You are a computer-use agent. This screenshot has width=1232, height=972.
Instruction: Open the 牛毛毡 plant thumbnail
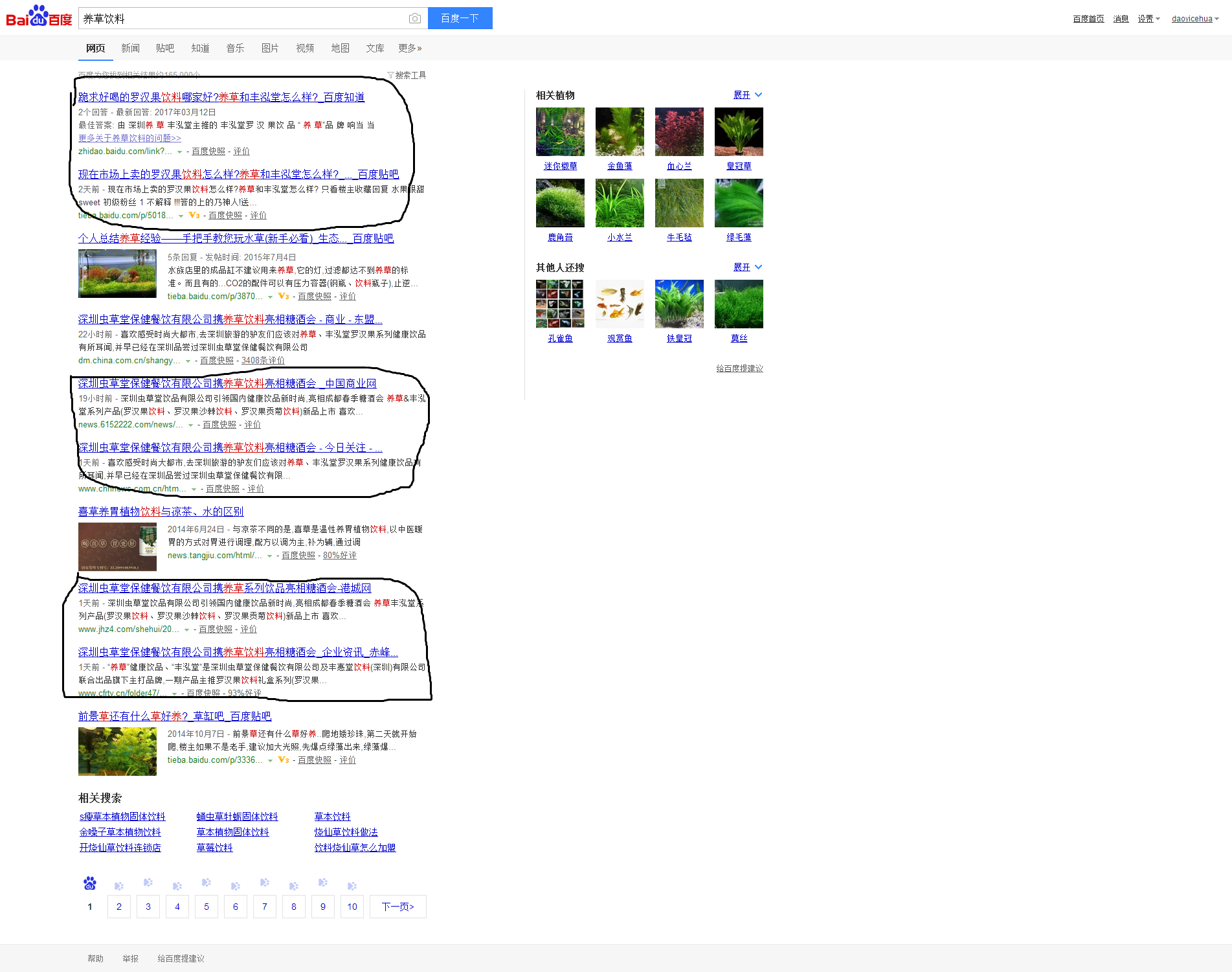pyautogui.click(x=679, y=203)
